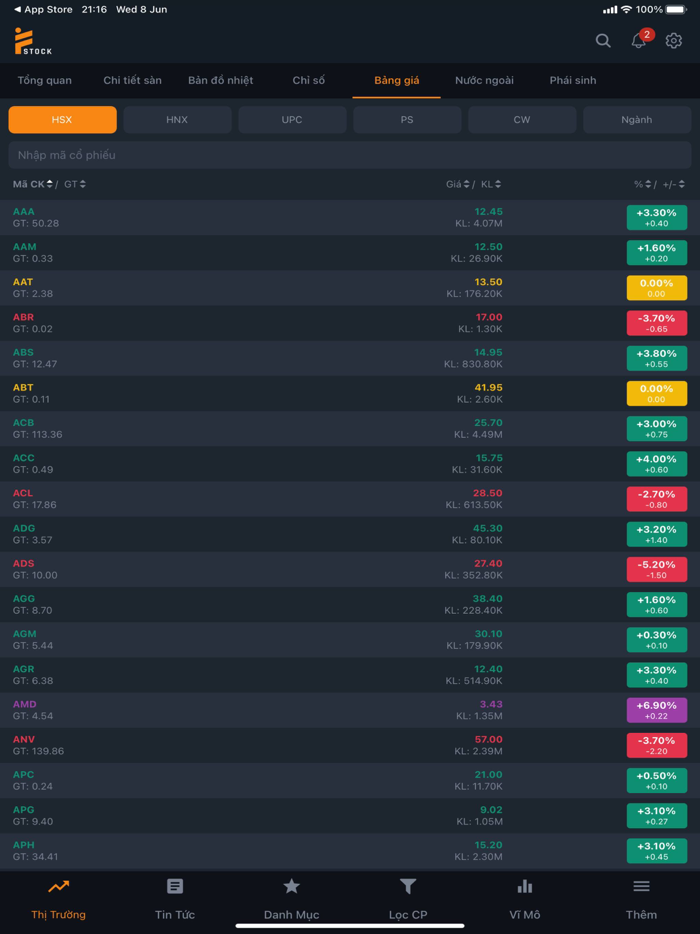
Task: Switch to Chi tiết sàn tab
Action: [132, 80]
